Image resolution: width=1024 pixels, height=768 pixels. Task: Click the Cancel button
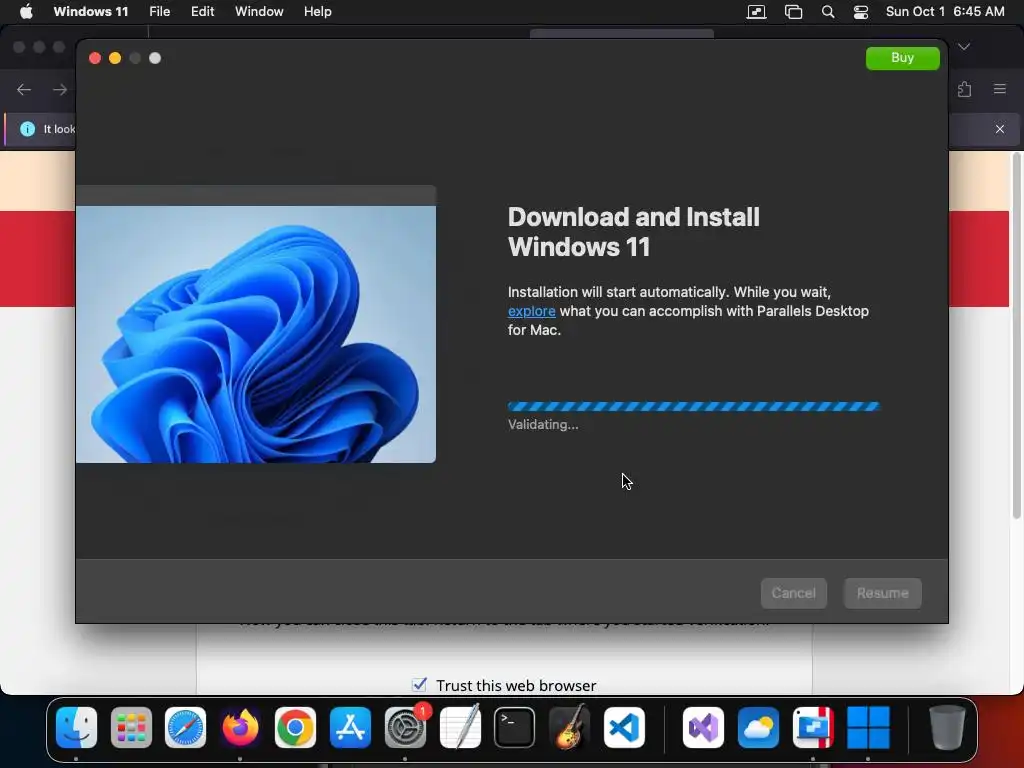coord(793,593)
